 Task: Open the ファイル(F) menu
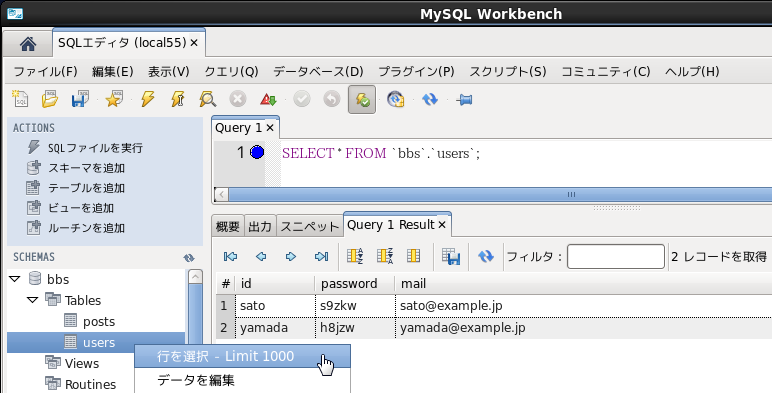[x=45, y=72]
